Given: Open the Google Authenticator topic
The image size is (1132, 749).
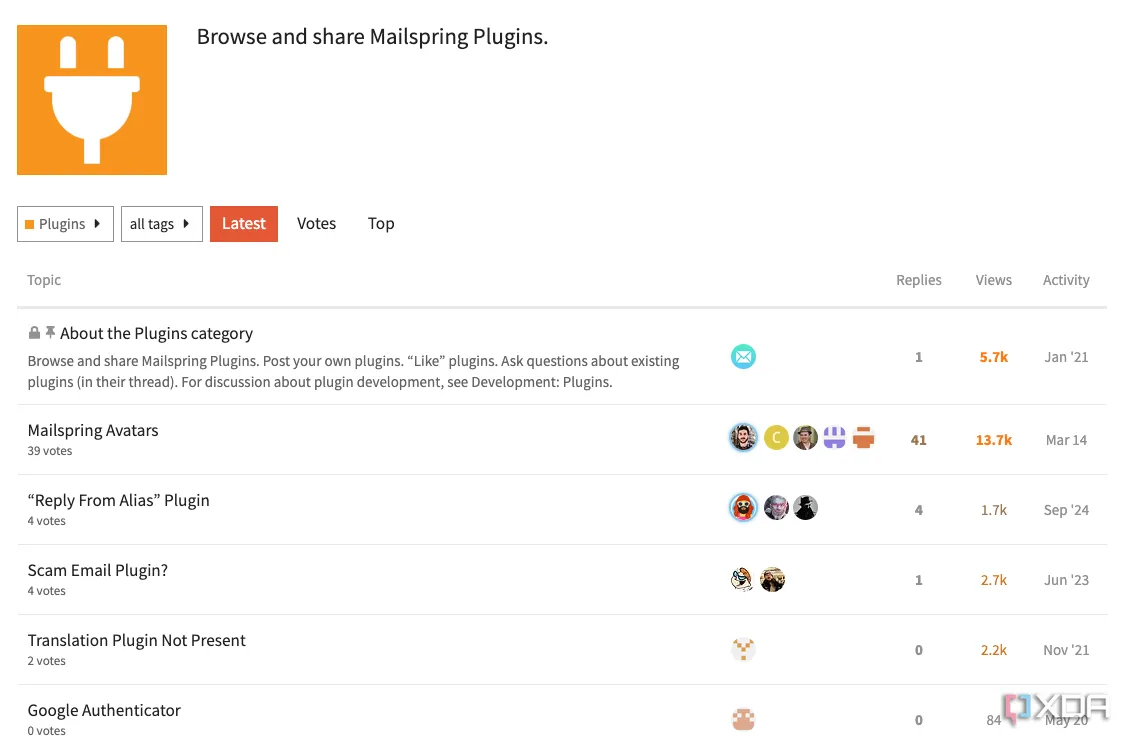Looking at the screenshot, I should [x=104, y=711].
